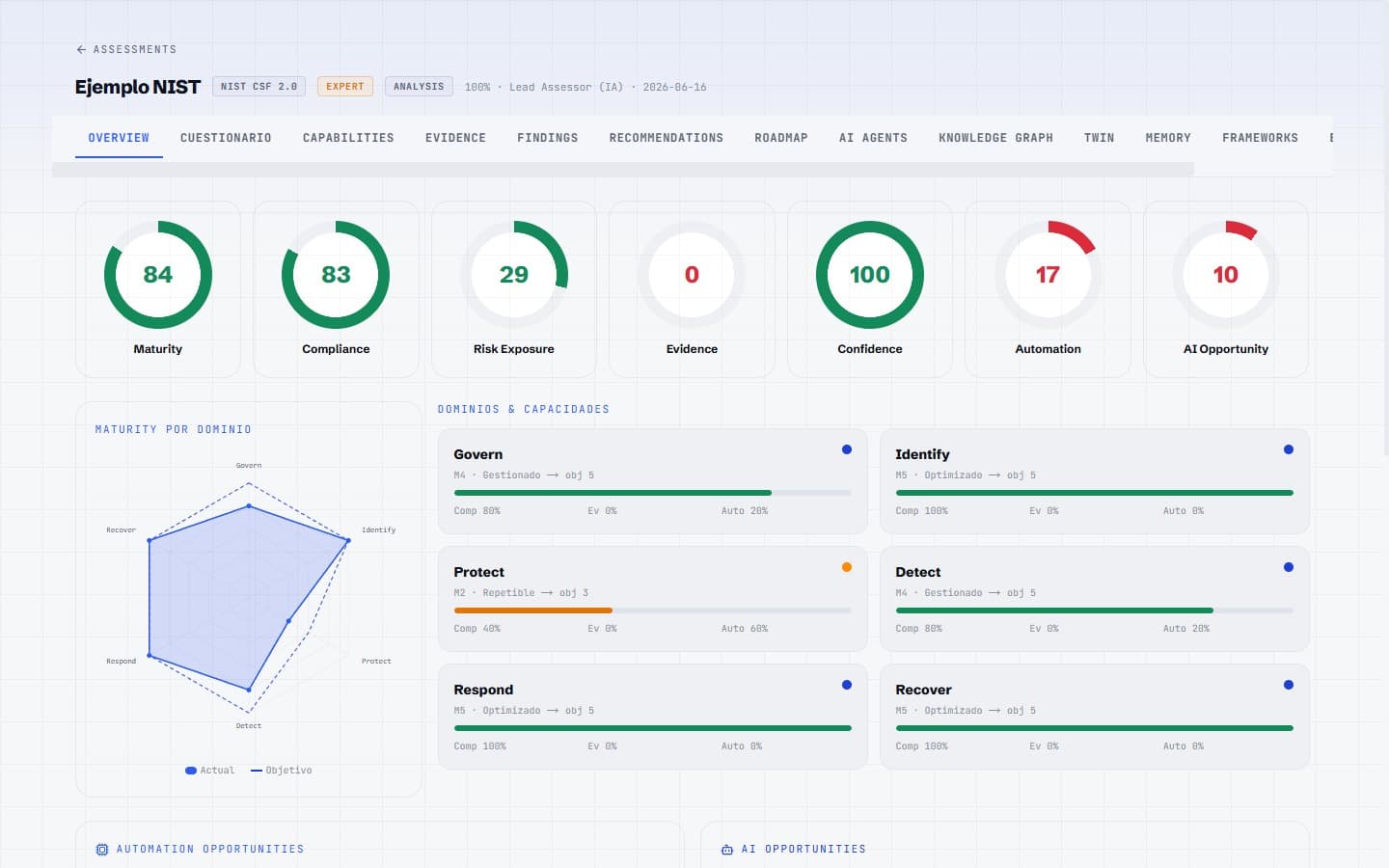Click the 'Maturity por dominio' heading
This screenshot has height=868, width=1389.
point(174,430)
